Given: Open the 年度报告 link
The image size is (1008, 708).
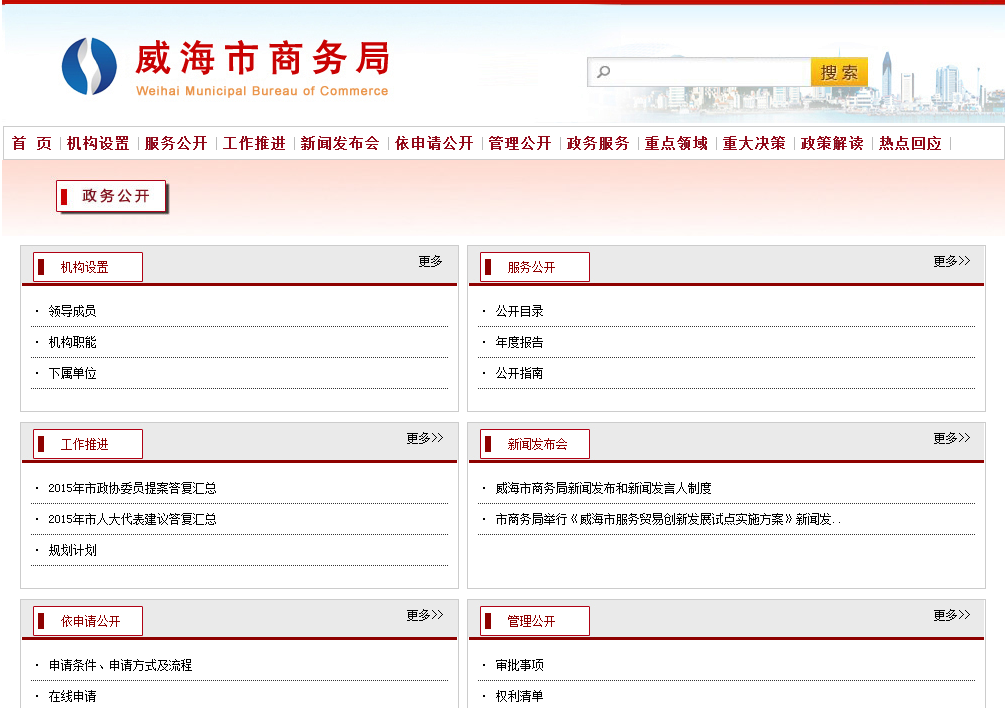Looking at the screenshot, I should tap(519, 343).
